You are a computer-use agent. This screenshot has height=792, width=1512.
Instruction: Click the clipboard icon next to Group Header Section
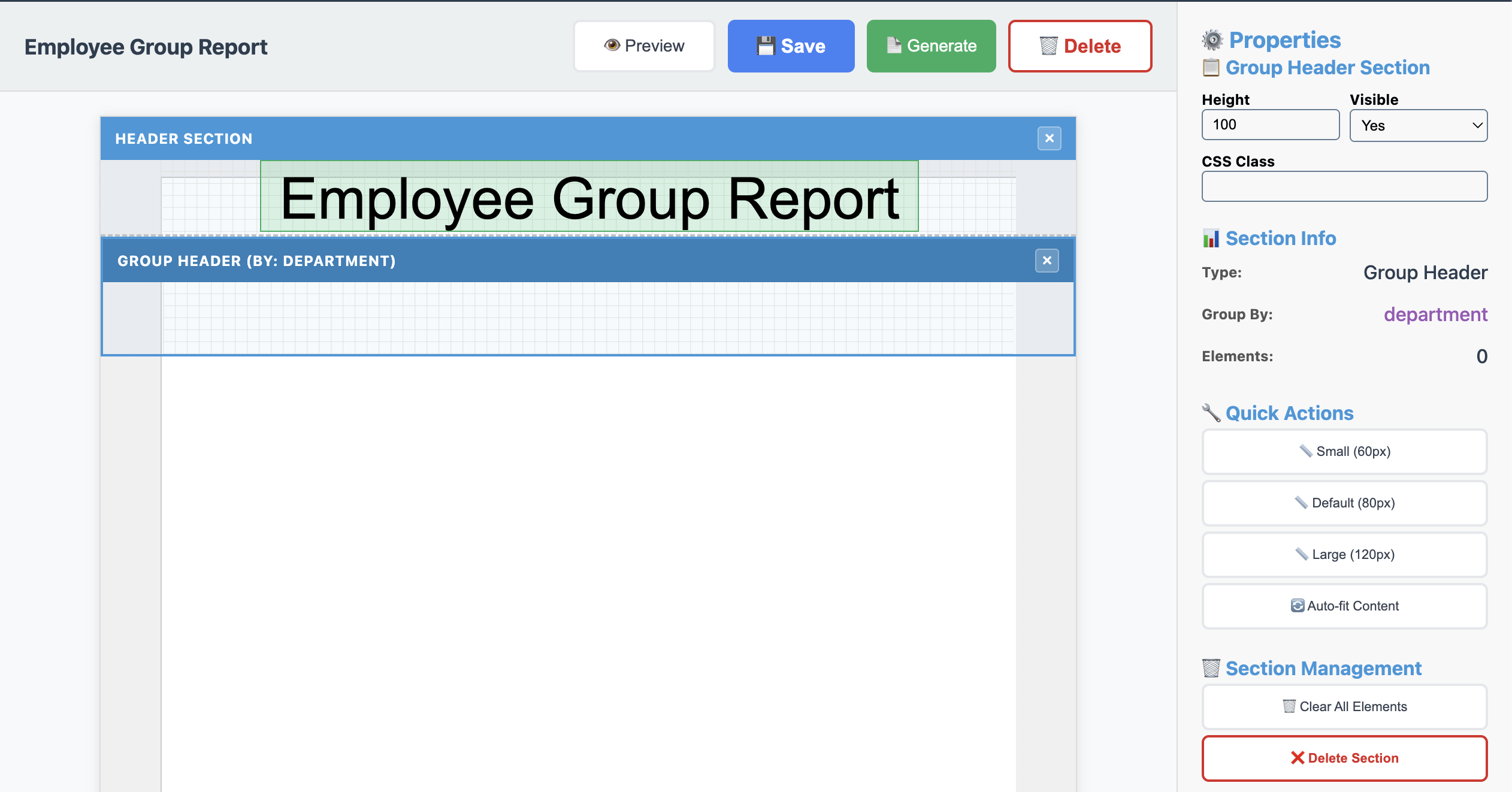point(1212,68)
